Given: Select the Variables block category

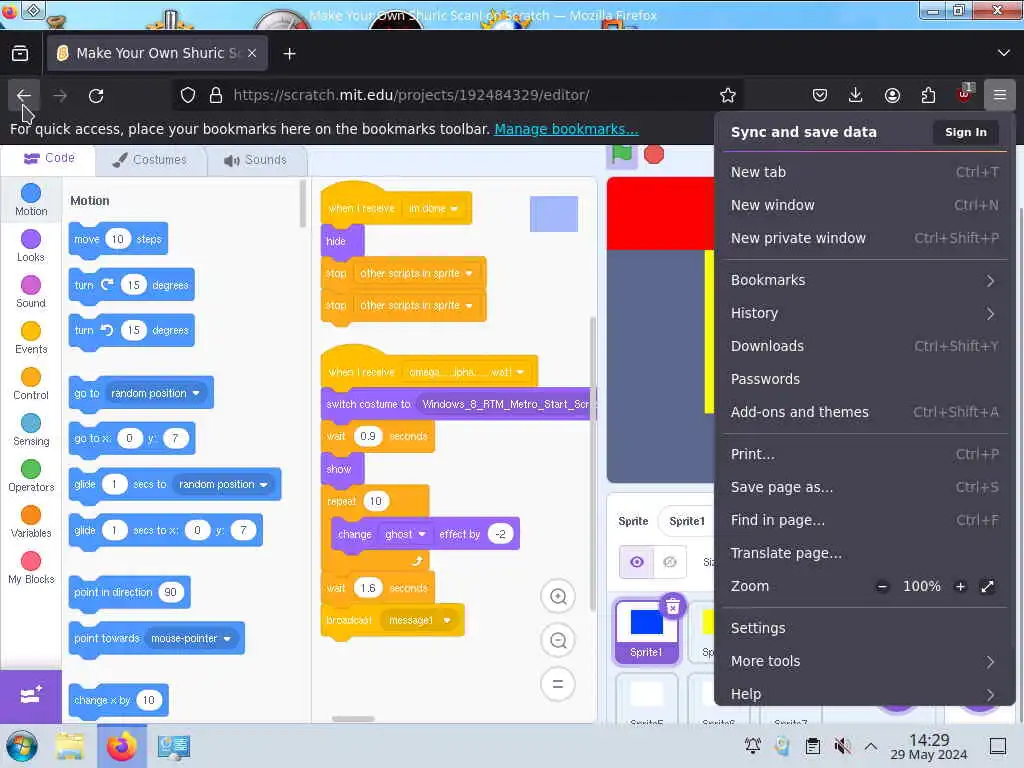Looking at the screenshot, I should pyautogui.click(x=31, y=522).
